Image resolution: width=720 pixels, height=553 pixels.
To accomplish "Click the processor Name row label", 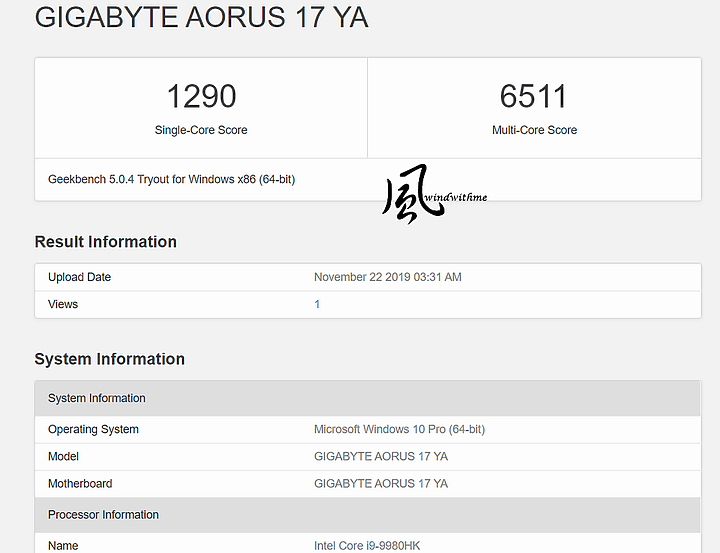I will [x=63, y=546].
